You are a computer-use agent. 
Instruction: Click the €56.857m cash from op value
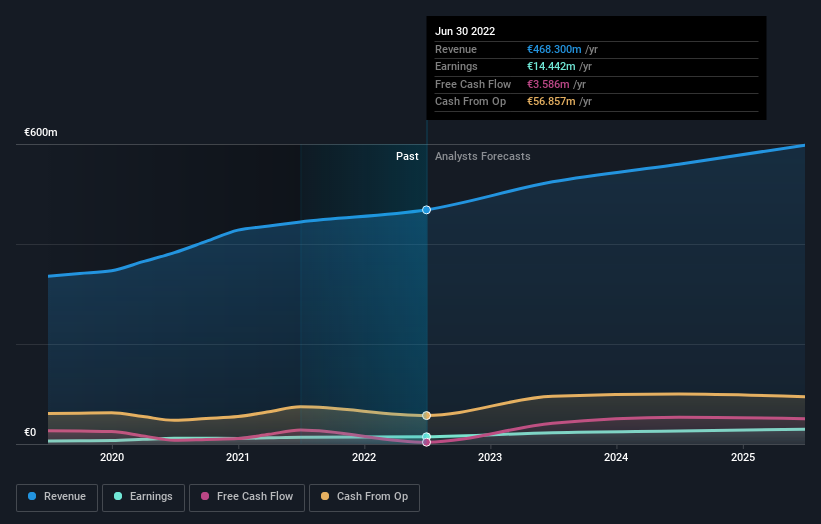551,102
